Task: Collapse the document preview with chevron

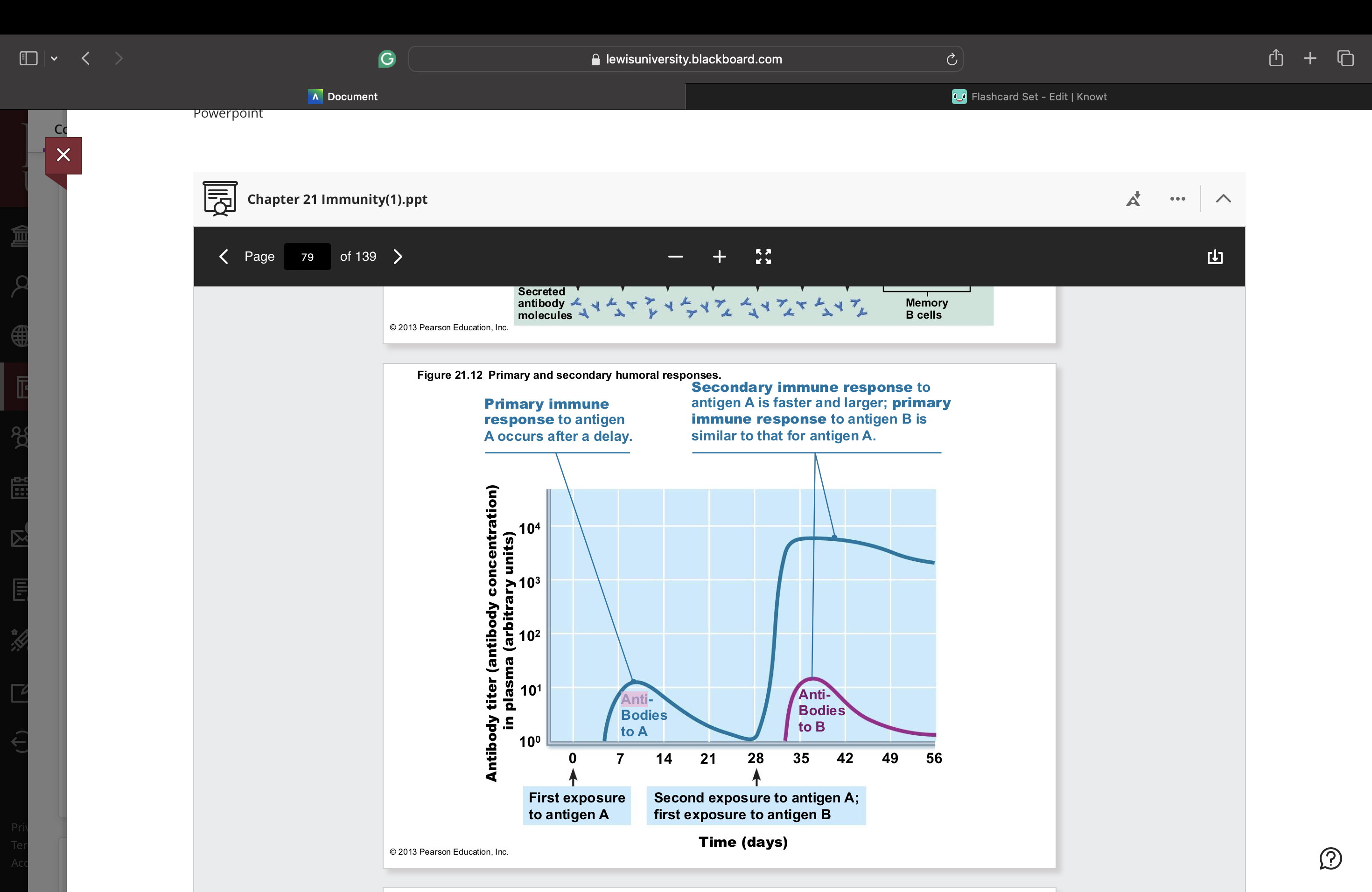Action: [1223, 199]
